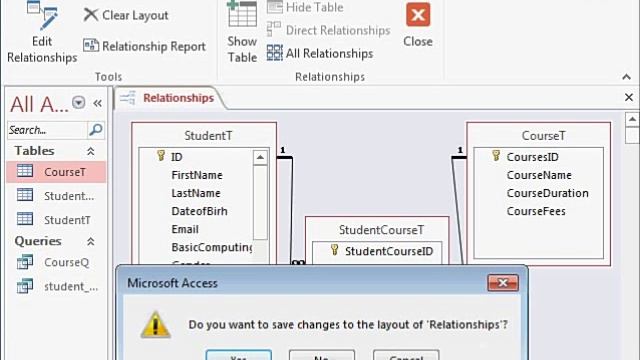Select the DateofBirh field in StudentT
640x360 pixels.
[199, 211]
